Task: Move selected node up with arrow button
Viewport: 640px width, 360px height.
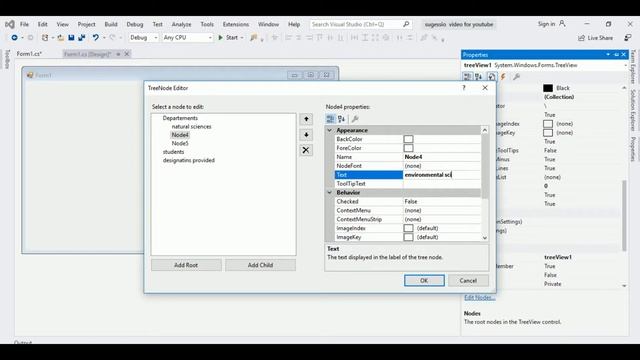Action: pyautogui.click(x=306, y=119)
